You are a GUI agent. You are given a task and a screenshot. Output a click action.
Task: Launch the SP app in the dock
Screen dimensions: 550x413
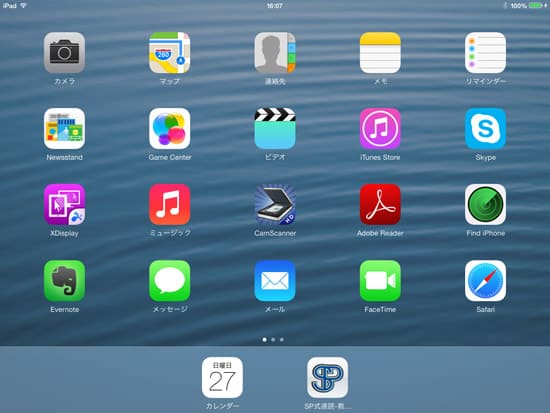327,378
